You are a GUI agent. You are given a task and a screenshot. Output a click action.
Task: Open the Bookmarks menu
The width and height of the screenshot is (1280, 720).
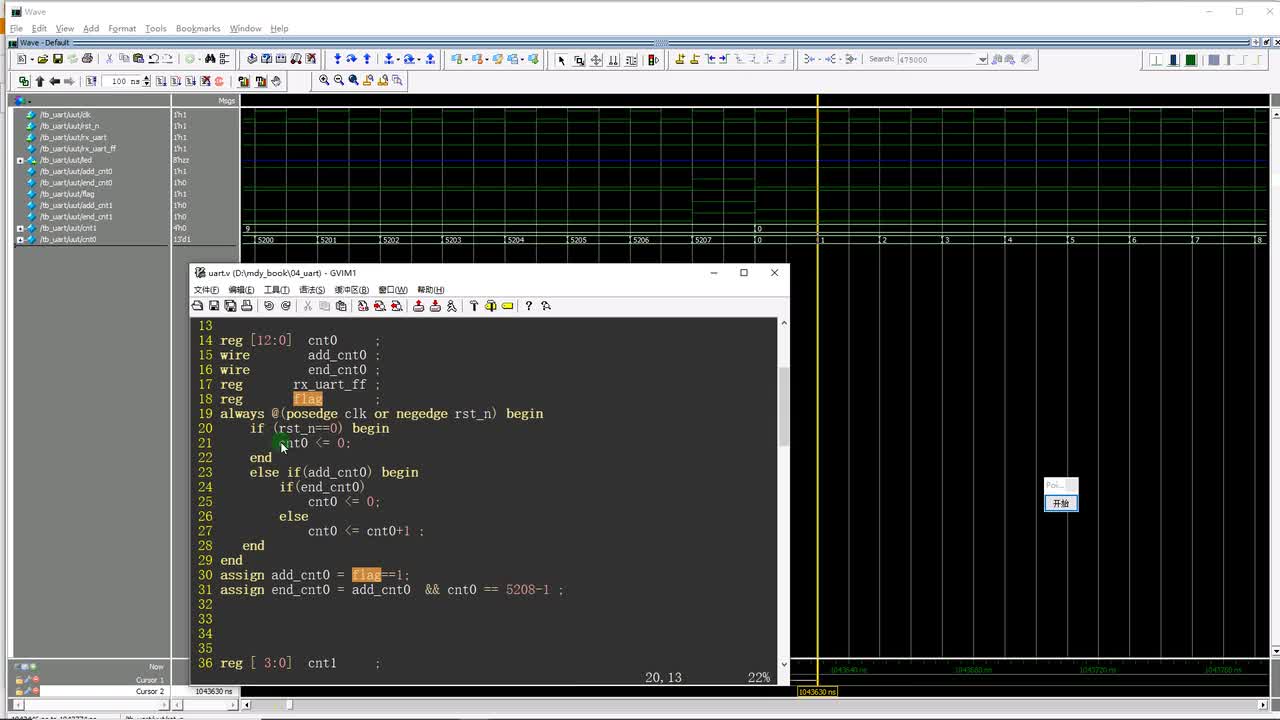[x=198, y=28]
